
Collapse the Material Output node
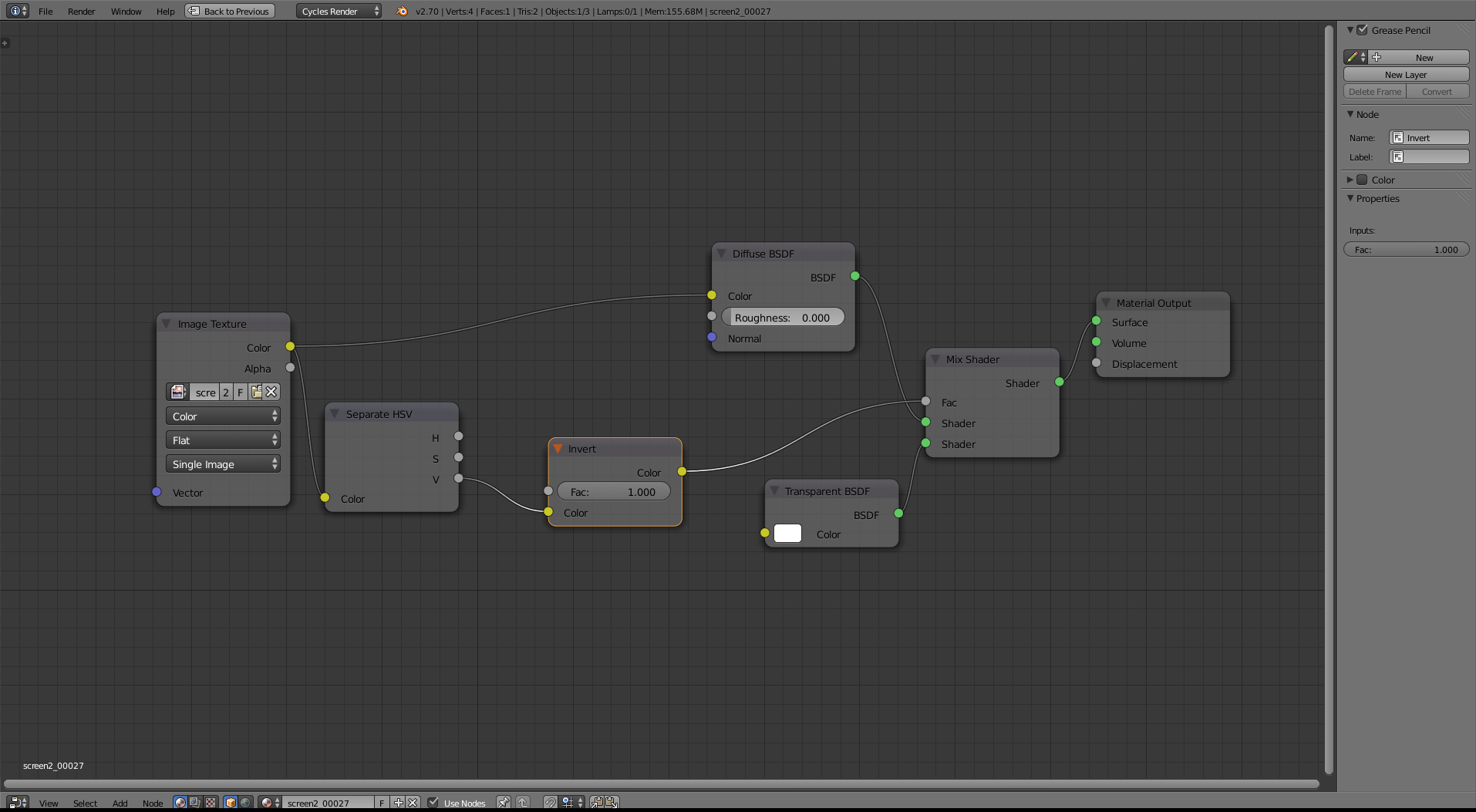point(1106,303)
